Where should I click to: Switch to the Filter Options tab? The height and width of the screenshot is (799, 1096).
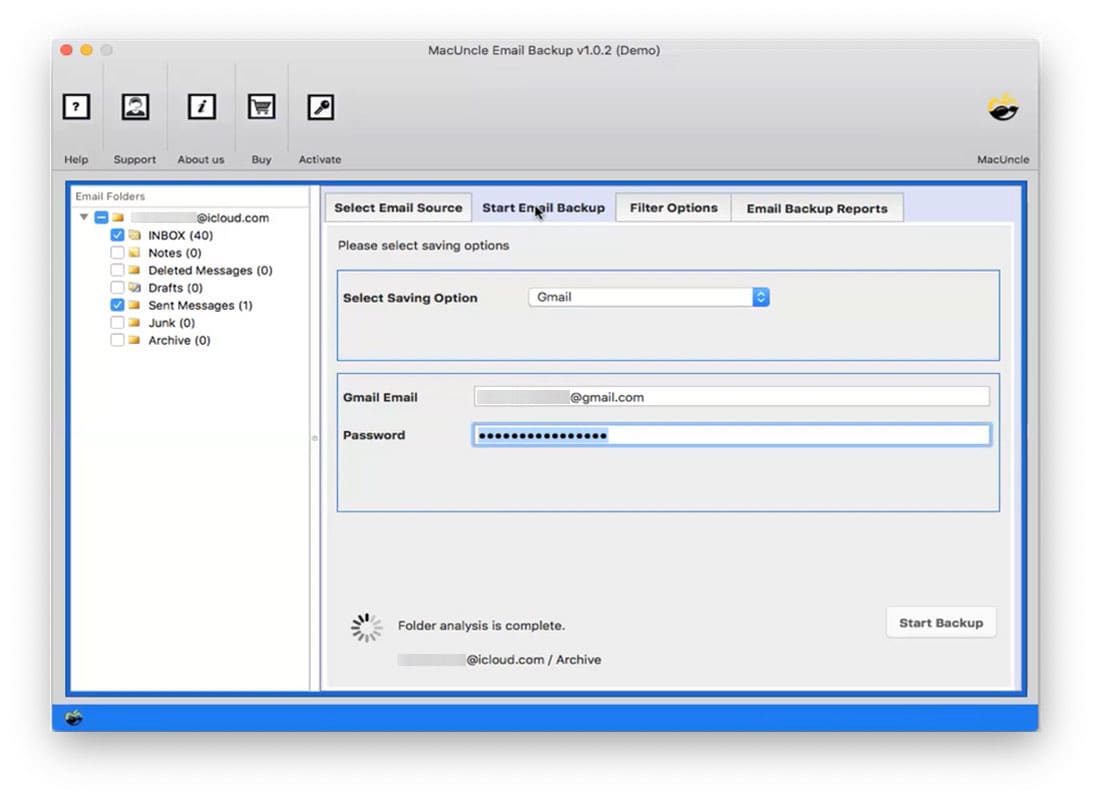672,207
